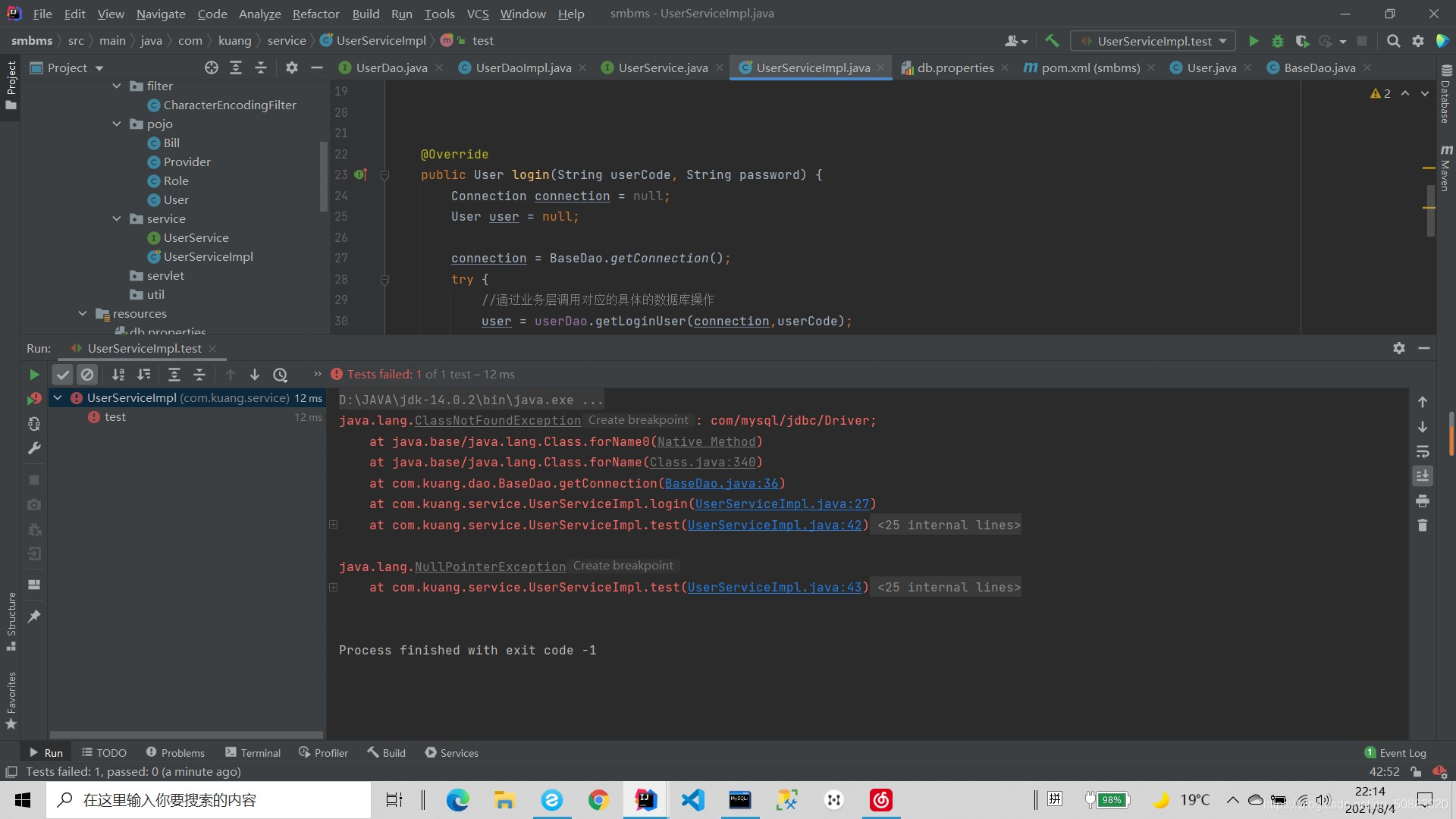Toggle soft-wrap in console
1456x819 pixels.
[x=1423, y=452]
